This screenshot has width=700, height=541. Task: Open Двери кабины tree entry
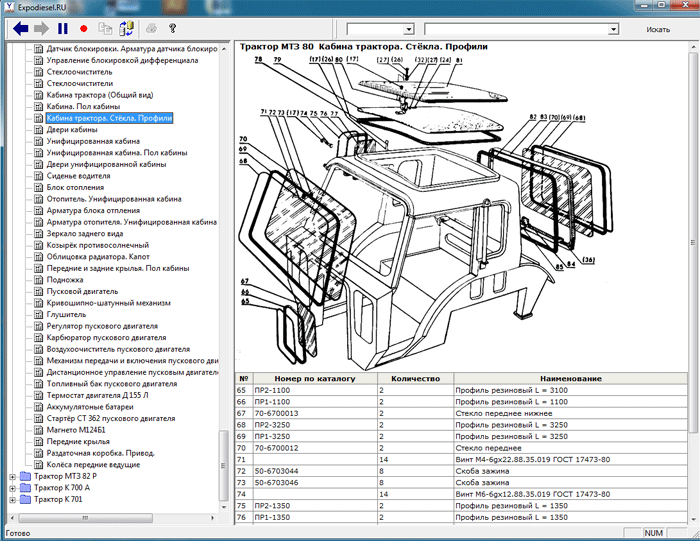click(72, 130)
